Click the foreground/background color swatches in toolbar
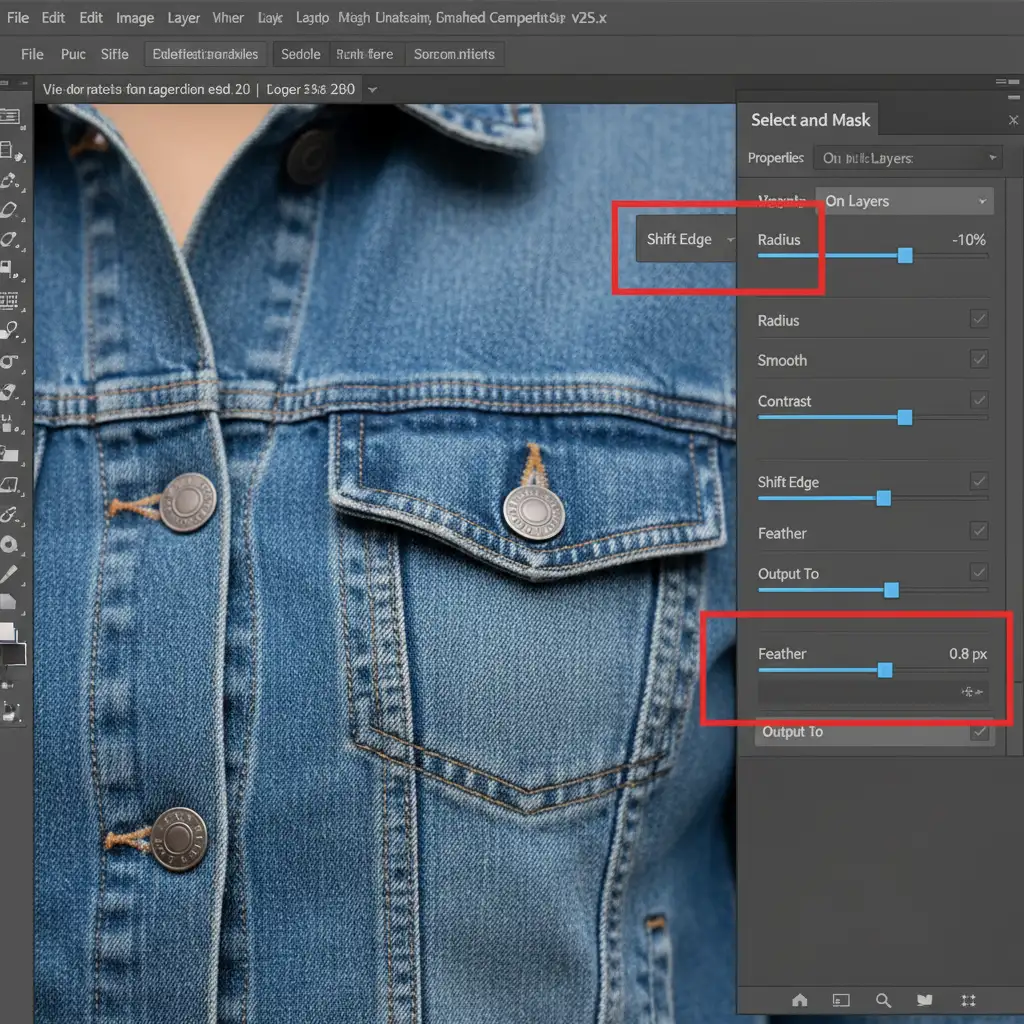 pos(12,644)
